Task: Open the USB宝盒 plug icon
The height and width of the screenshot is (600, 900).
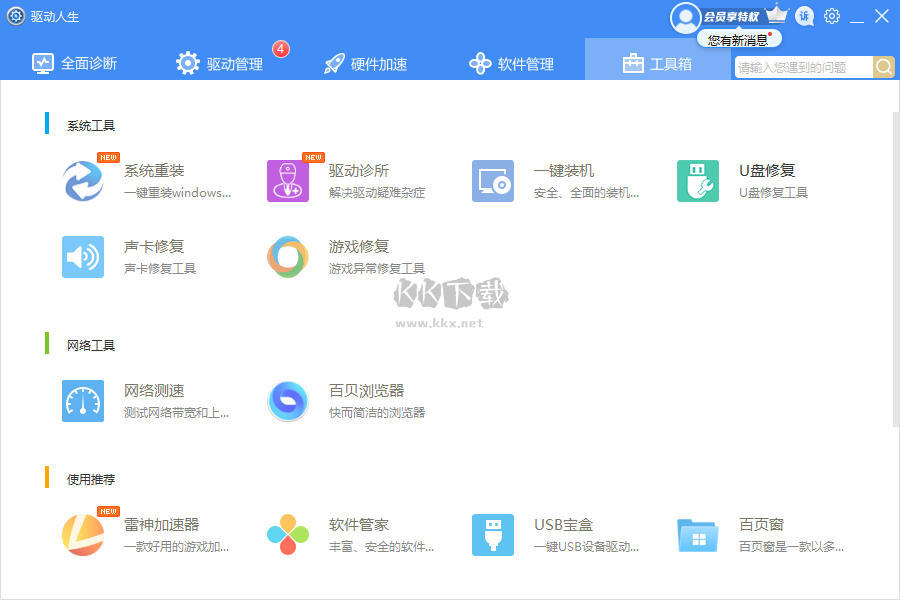Action: [493, 535]
